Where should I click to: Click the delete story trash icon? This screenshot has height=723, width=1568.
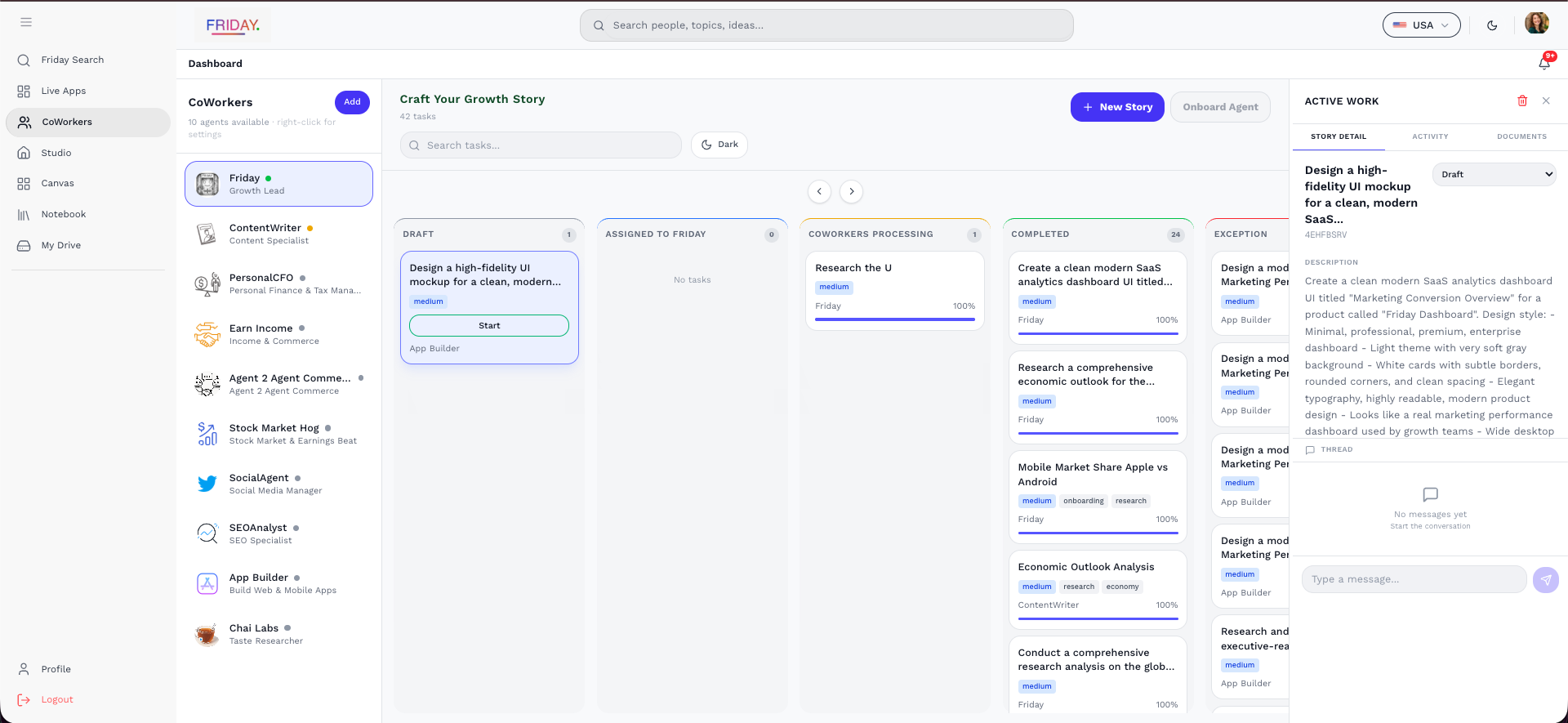point(1522,101)
